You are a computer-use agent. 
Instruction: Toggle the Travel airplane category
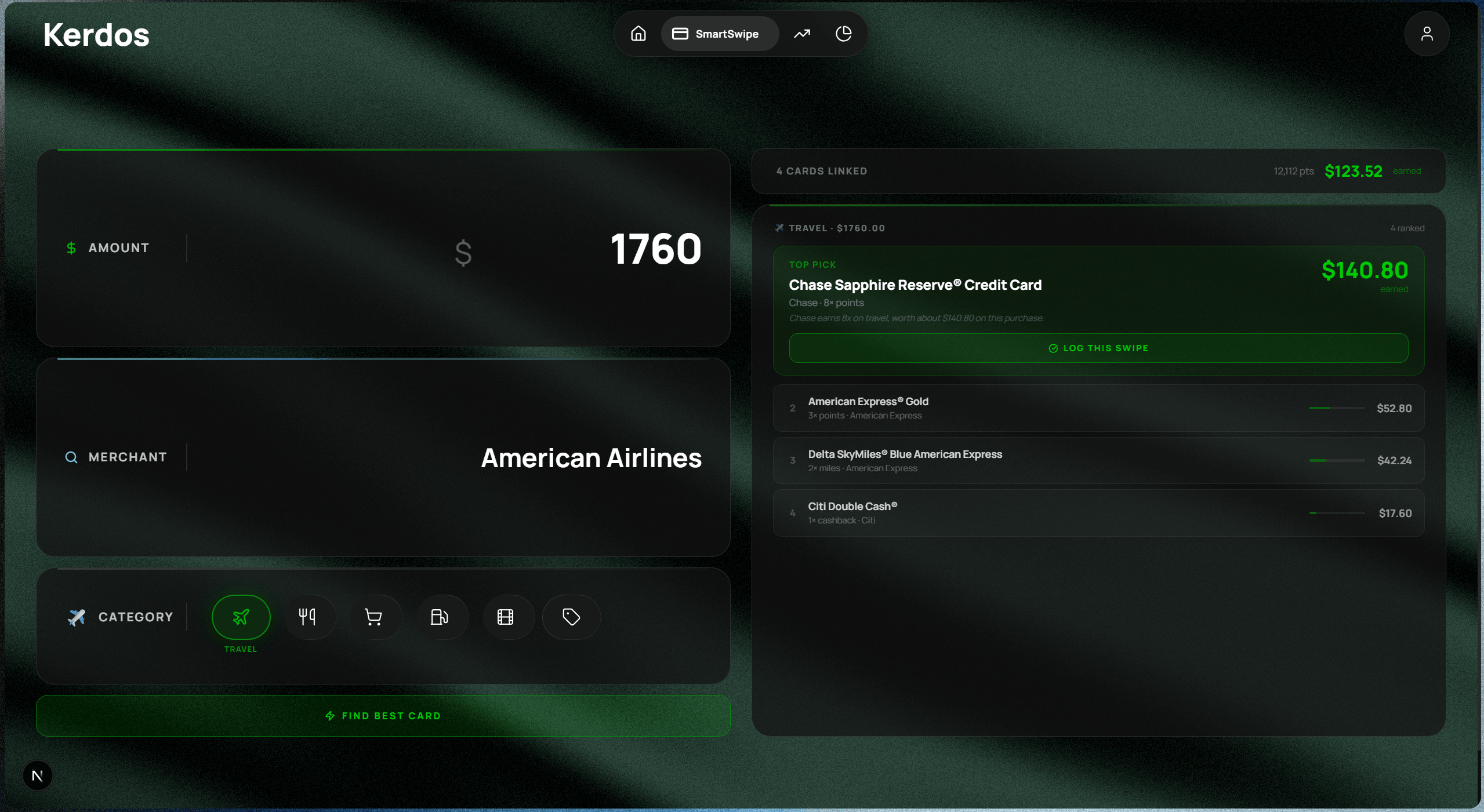coord(241,617)
